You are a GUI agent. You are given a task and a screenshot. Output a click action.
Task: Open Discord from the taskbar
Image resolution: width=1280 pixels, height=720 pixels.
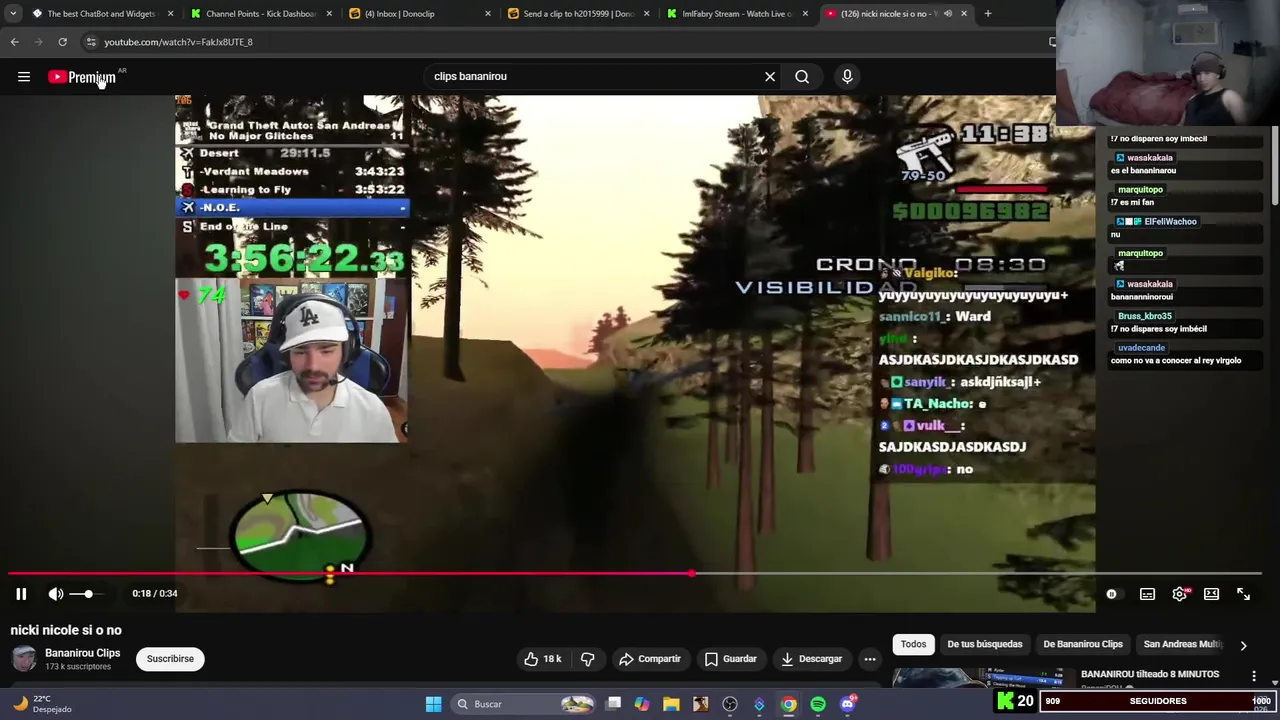pyautogui.click(x=848, y=704)
